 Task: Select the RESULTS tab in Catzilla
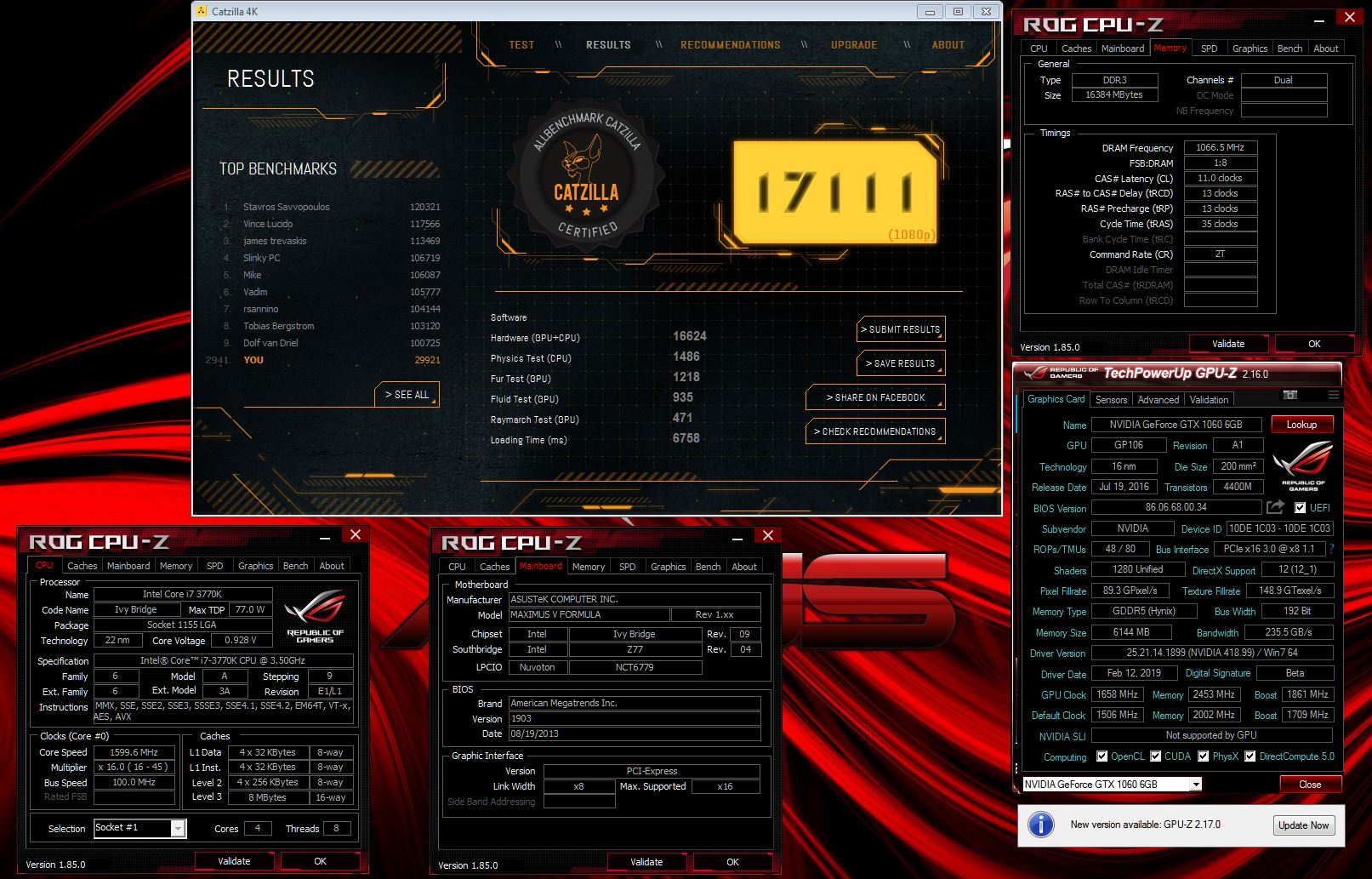(608, 45)
